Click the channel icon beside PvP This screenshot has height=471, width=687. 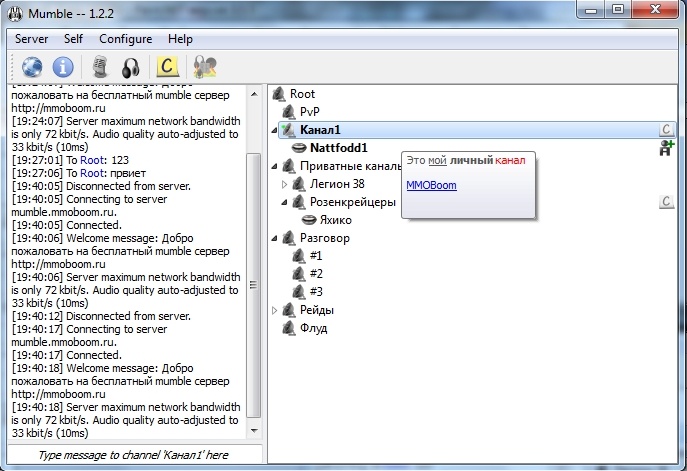pyautogui.click(x=288, y=112)
